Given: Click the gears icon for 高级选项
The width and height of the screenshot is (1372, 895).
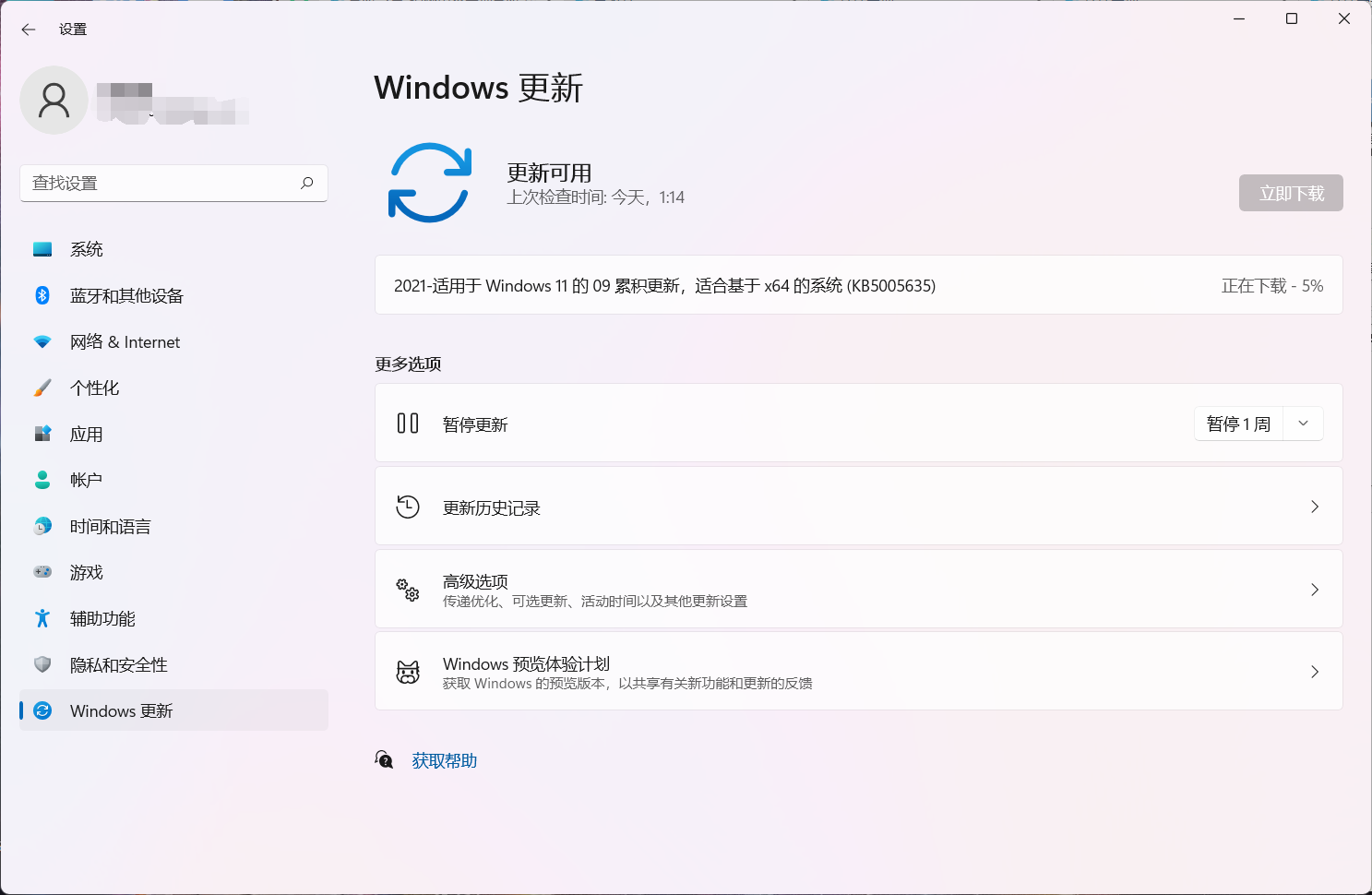Looking at the screenshot, I should (x=408, y=590).
